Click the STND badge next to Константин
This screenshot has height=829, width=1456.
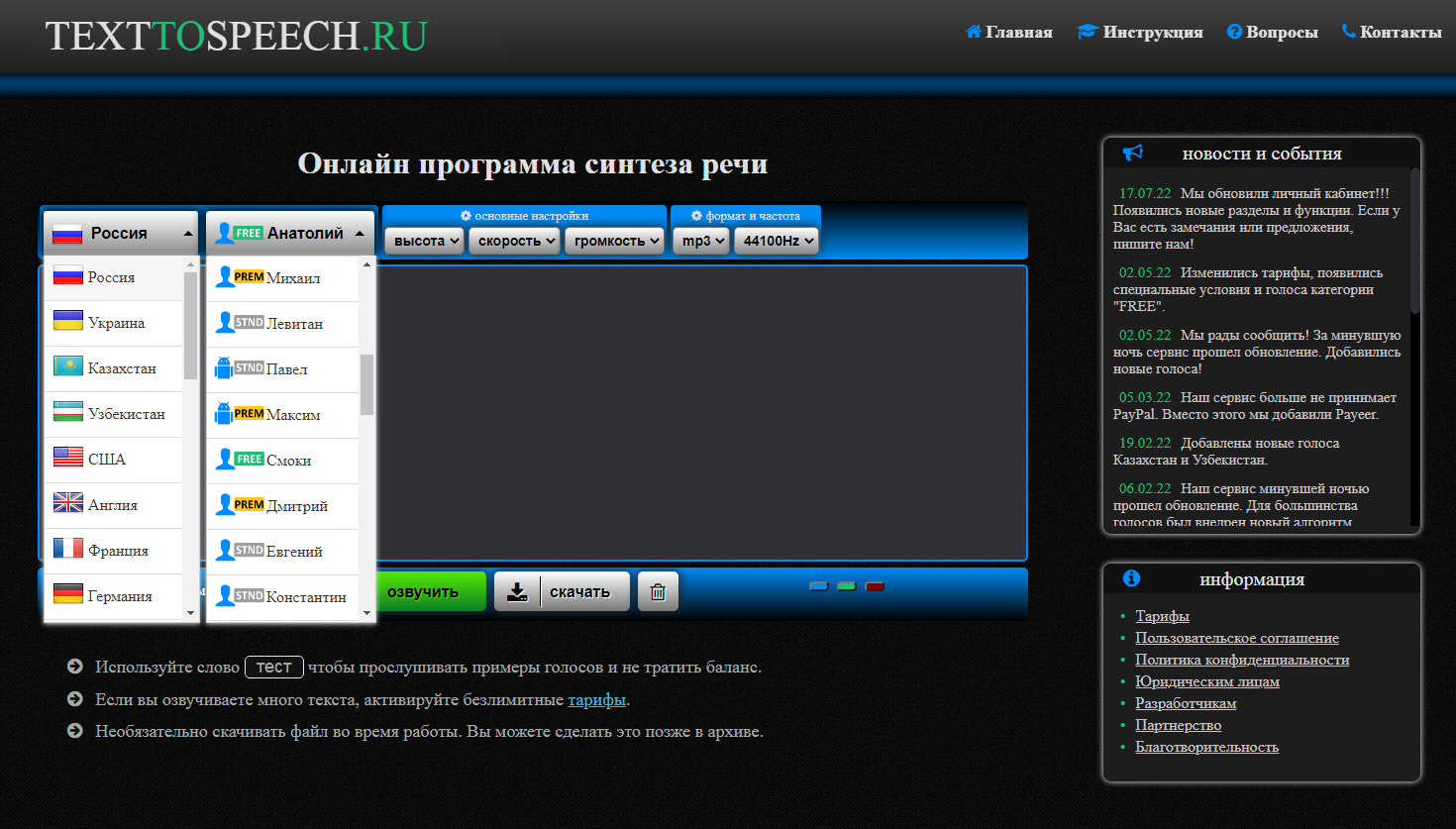(x=249, y=596)
